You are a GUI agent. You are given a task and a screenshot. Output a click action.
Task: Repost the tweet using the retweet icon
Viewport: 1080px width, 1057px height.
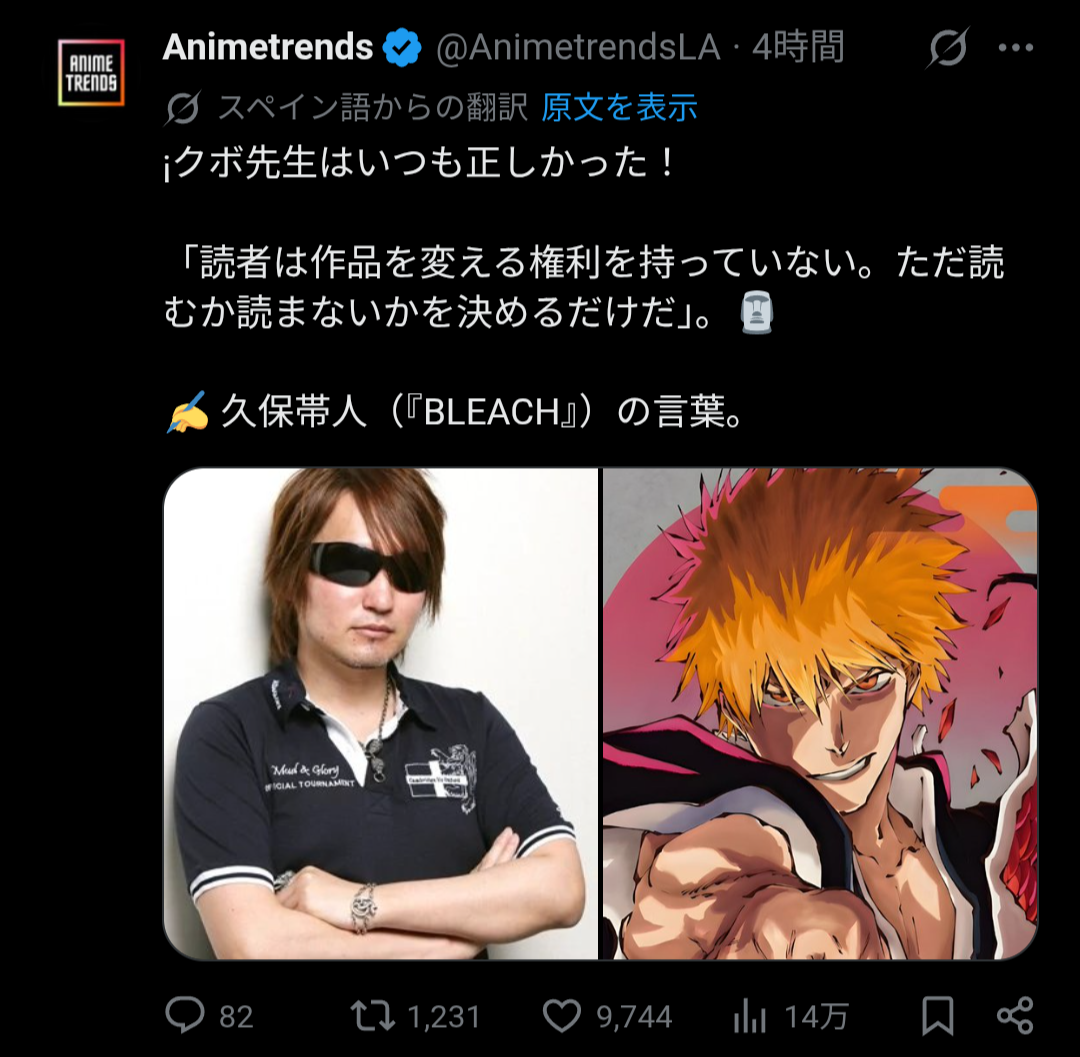click(372, 1016)
